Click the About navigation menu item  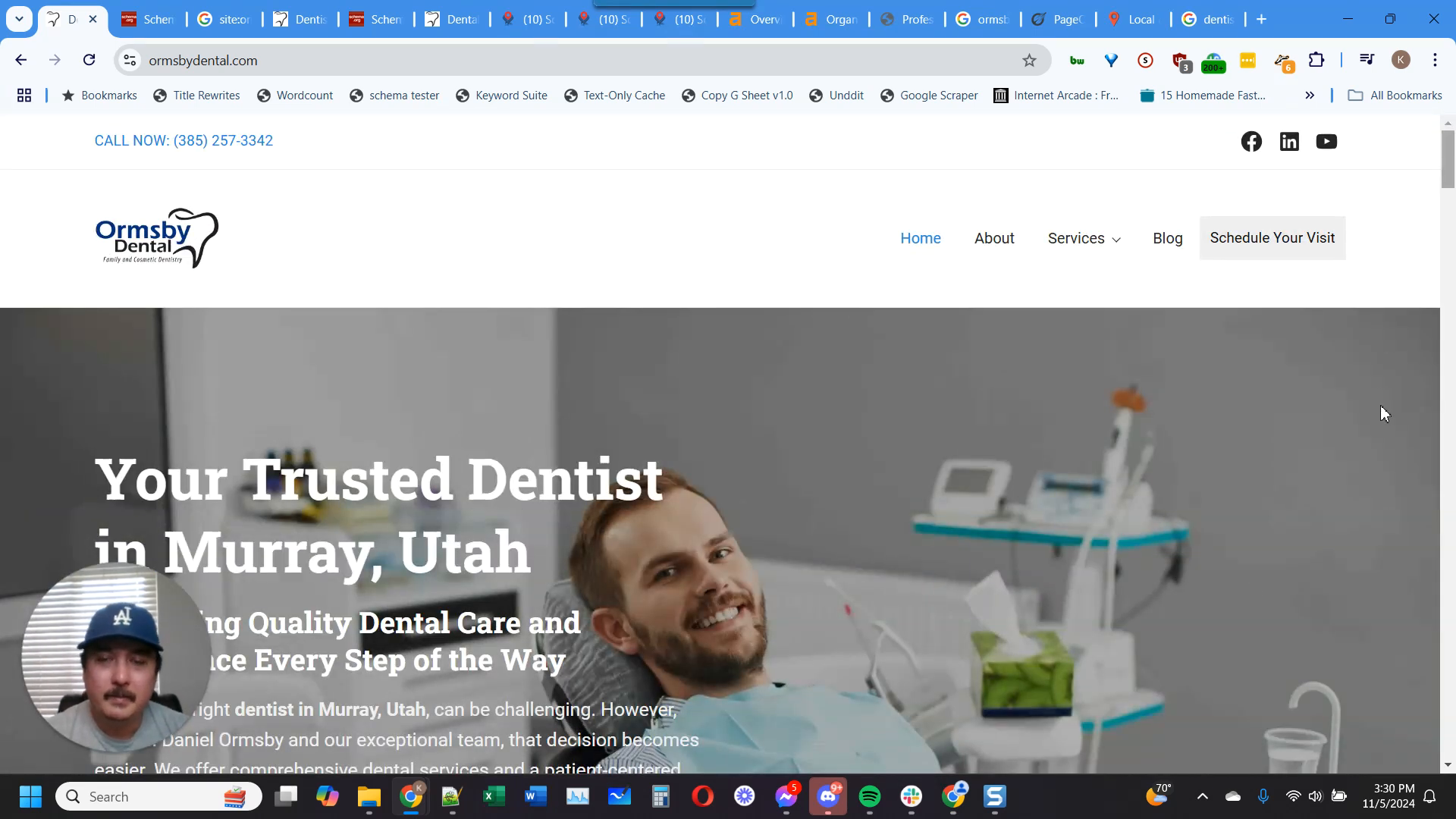994,238
